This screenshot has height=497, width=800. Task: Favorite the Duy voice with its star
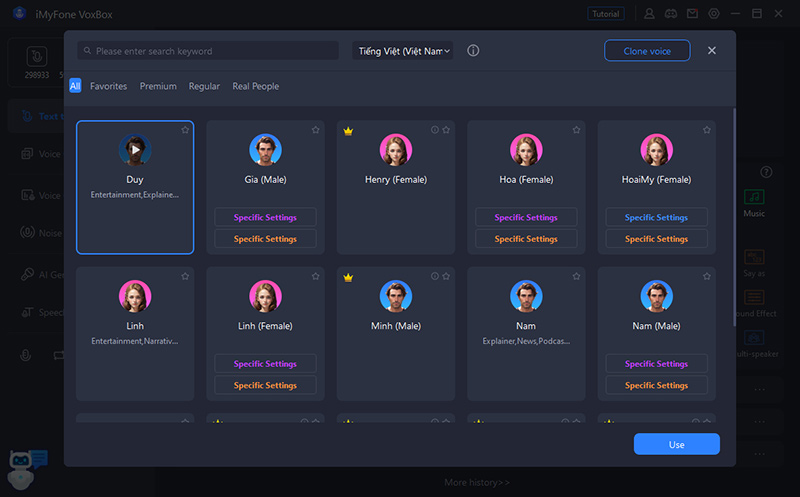(x=185, y=130)
